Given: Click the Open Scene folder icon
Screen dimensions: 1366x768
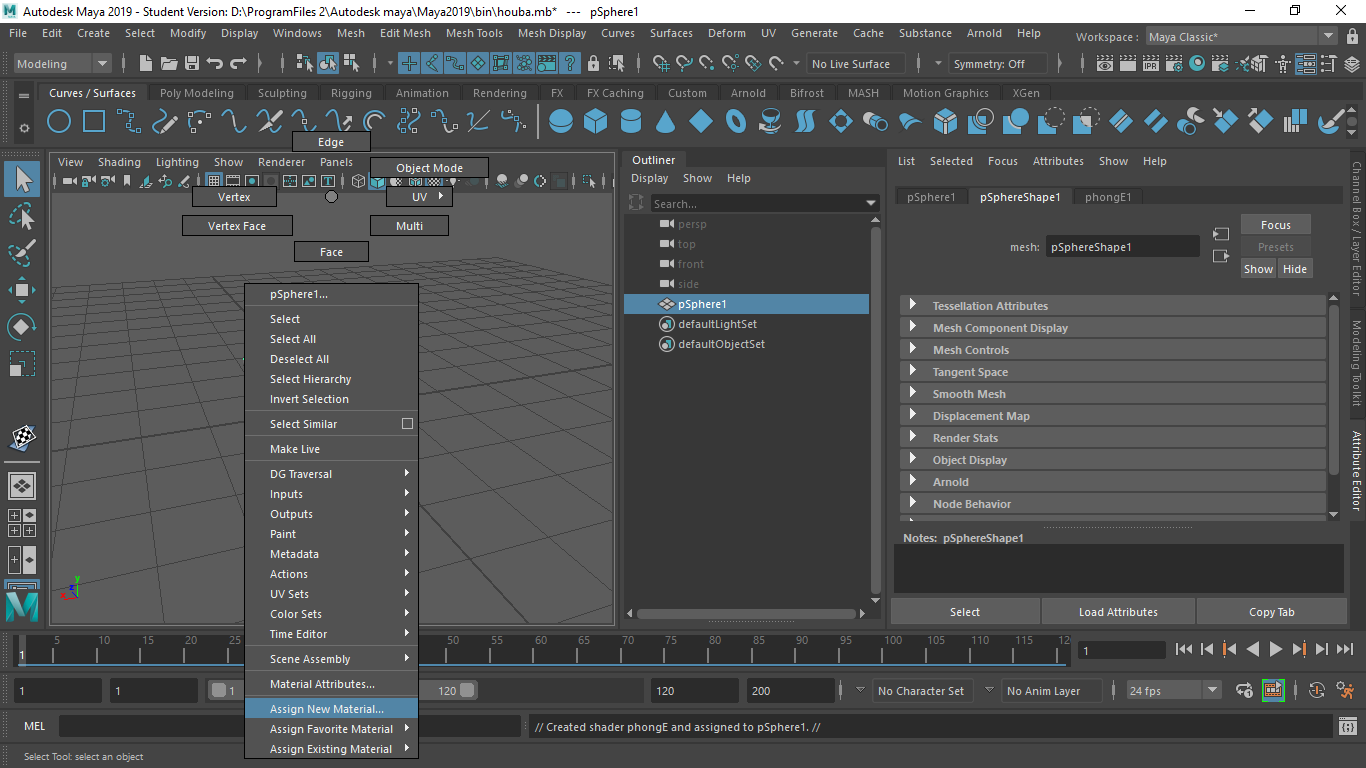Looking at the screenshot, I should [x=168, y=64].
